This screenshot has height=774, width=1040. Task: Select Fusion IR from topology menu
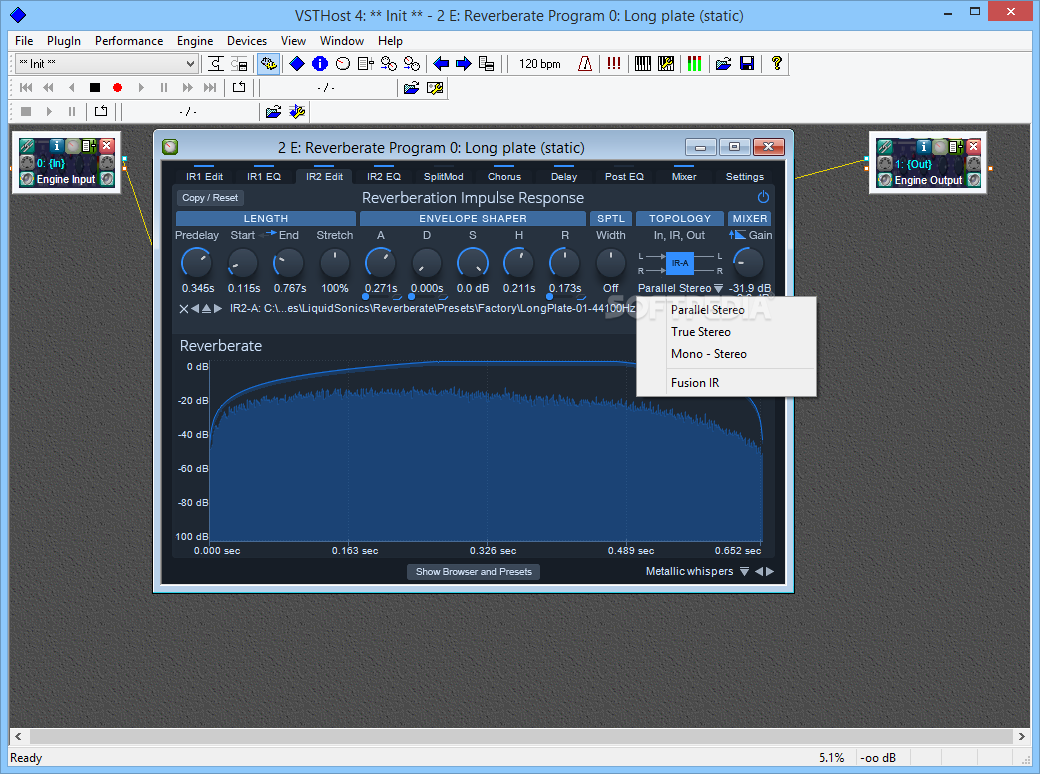click(726, 383)
